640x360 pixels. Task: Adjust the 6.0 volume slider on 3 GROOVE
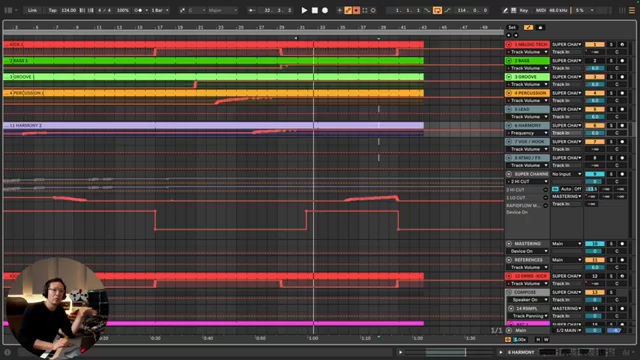pos(595,84)
